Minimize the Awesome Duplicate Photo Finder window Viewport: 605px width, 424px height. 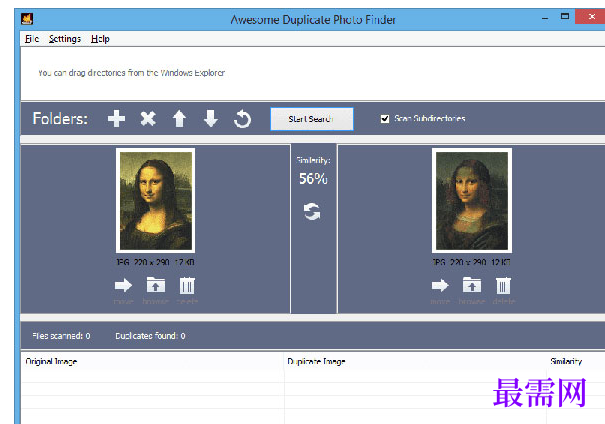click(x=545, y=18)
